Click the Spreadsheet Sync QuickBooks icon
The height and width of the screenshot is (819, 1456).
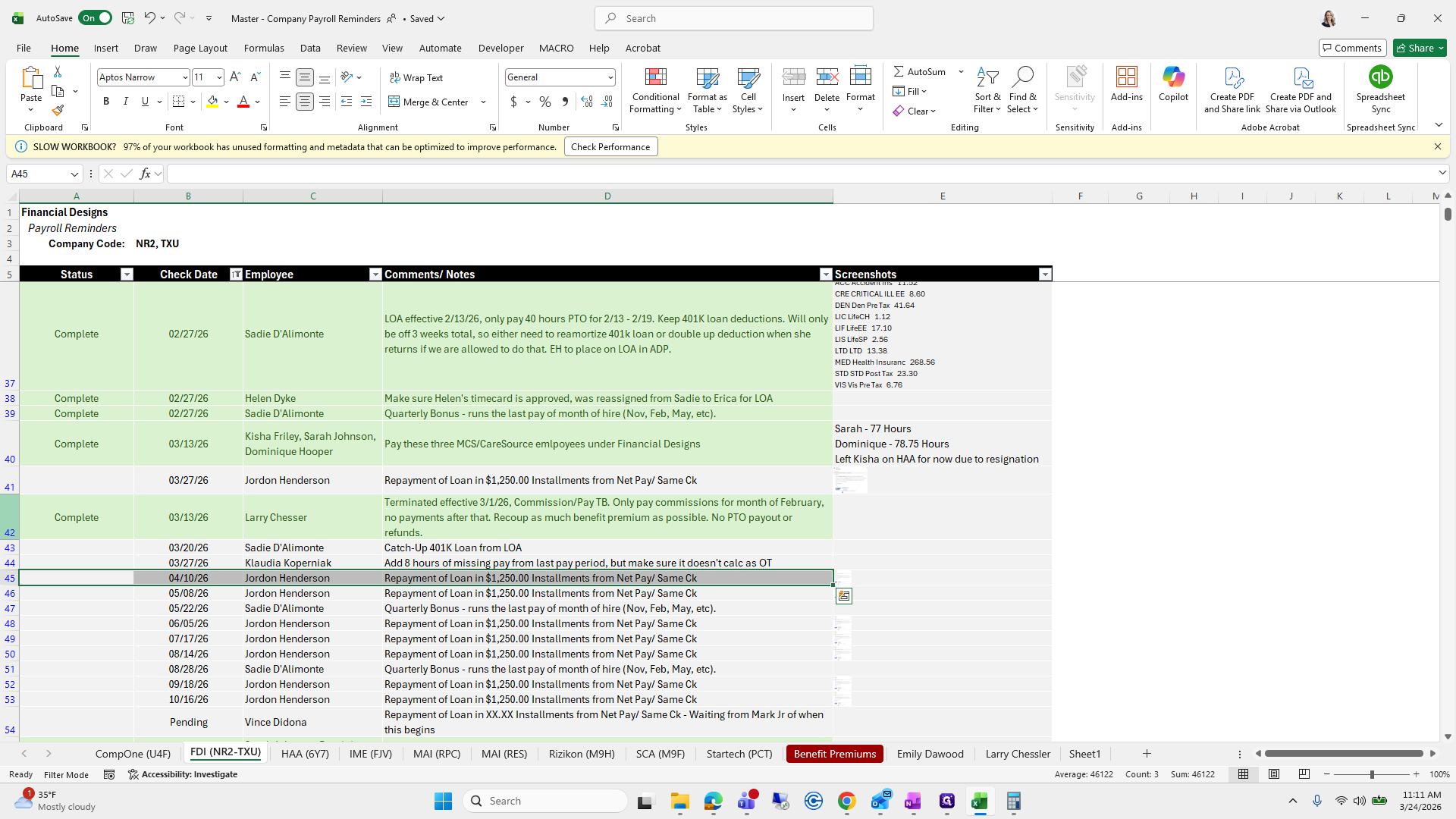[x=1380, y=77]
